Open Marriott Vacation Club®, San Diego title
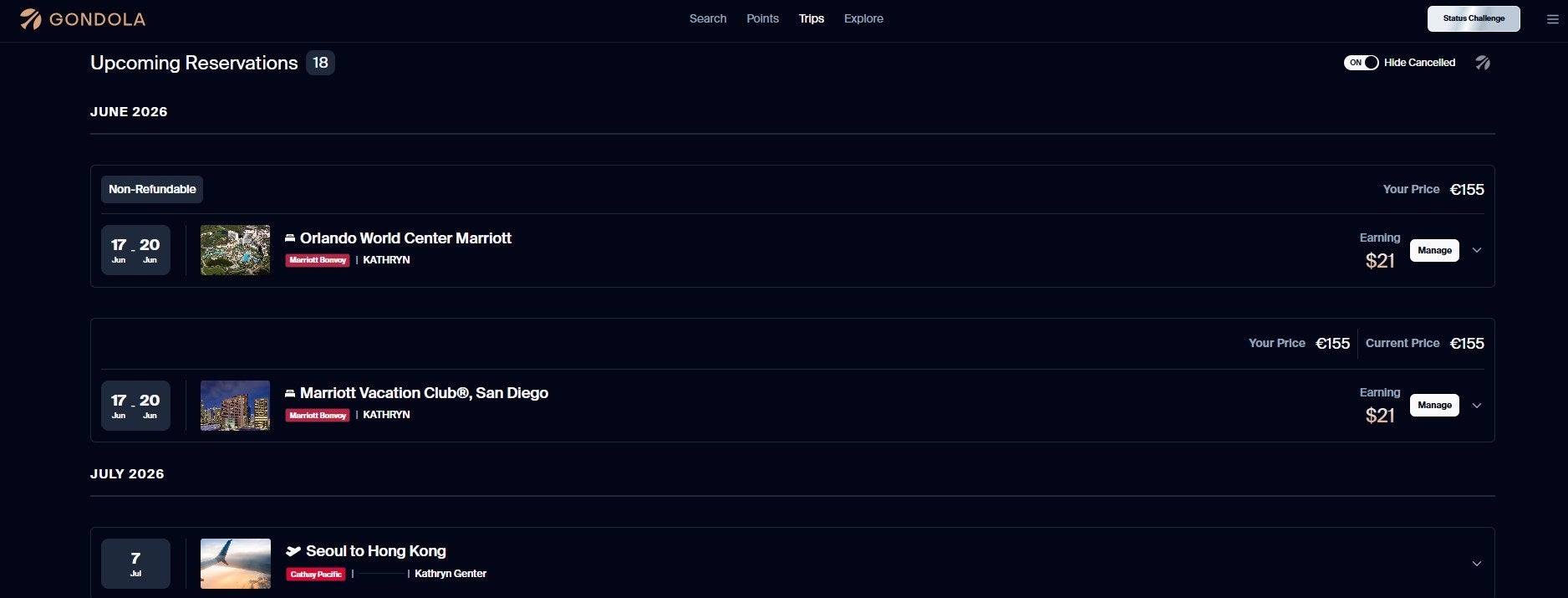Viewport: 1568px width, 598px height. (x=424, y=393)
